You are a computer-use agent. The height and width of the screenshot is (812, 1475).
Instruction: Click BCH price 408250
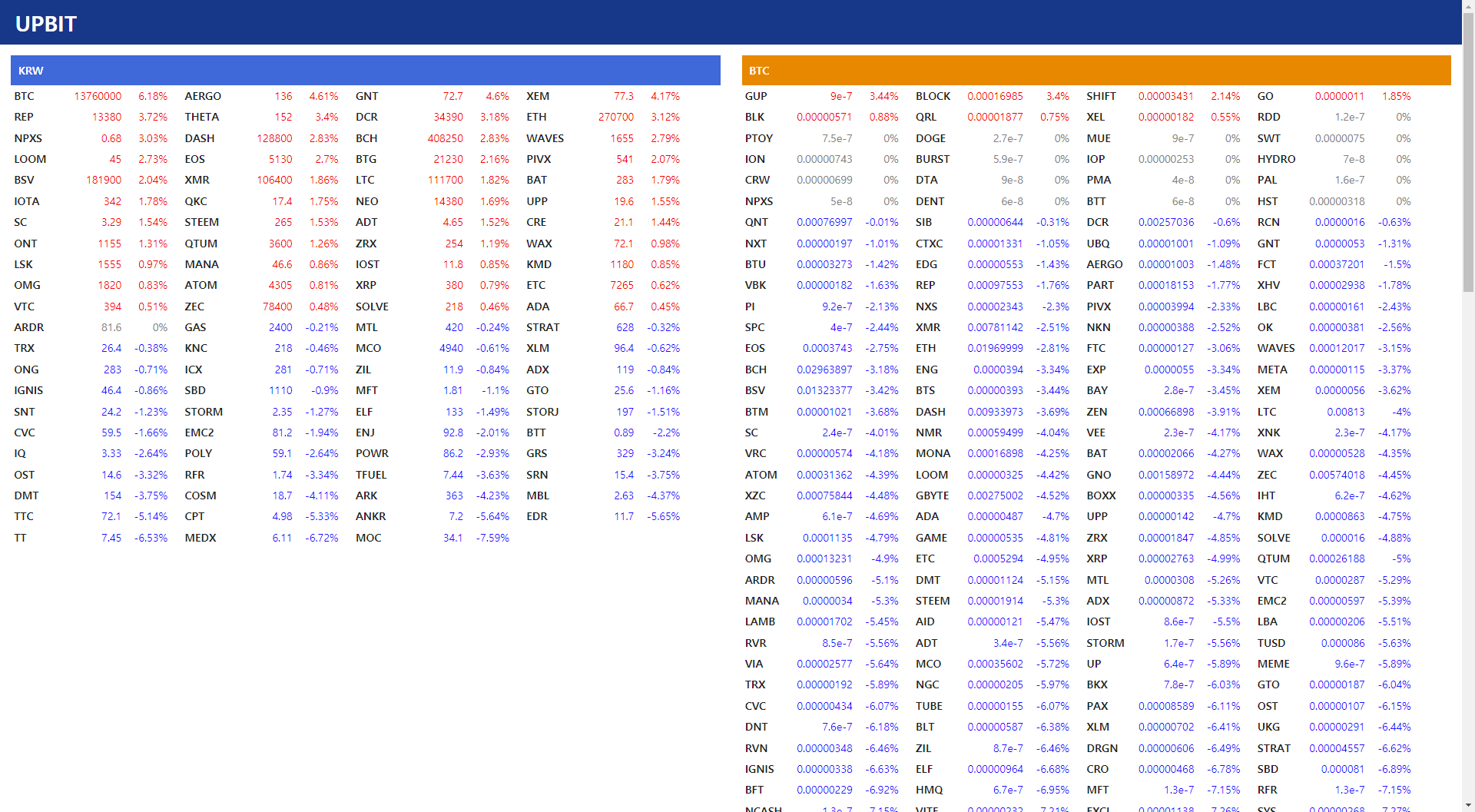pyautogui.click(x=446, y=138)
